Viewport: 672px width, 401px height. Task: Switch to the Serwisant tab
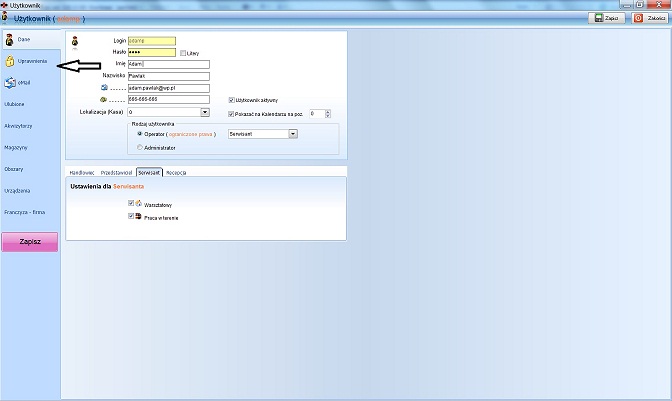(149, 172)
